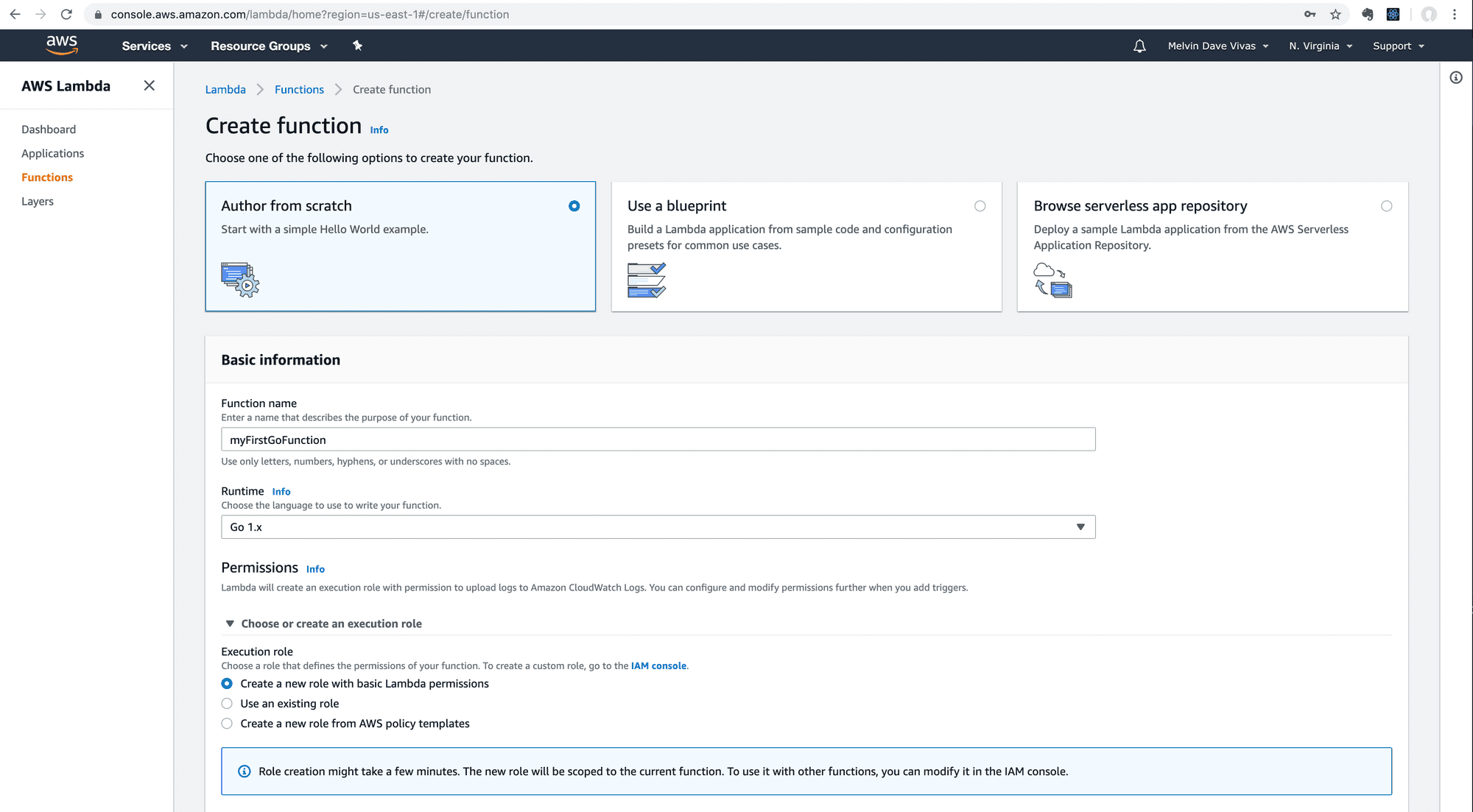Click Info link next to Create function
This screenshot has width=1473, height=812.
379,130
